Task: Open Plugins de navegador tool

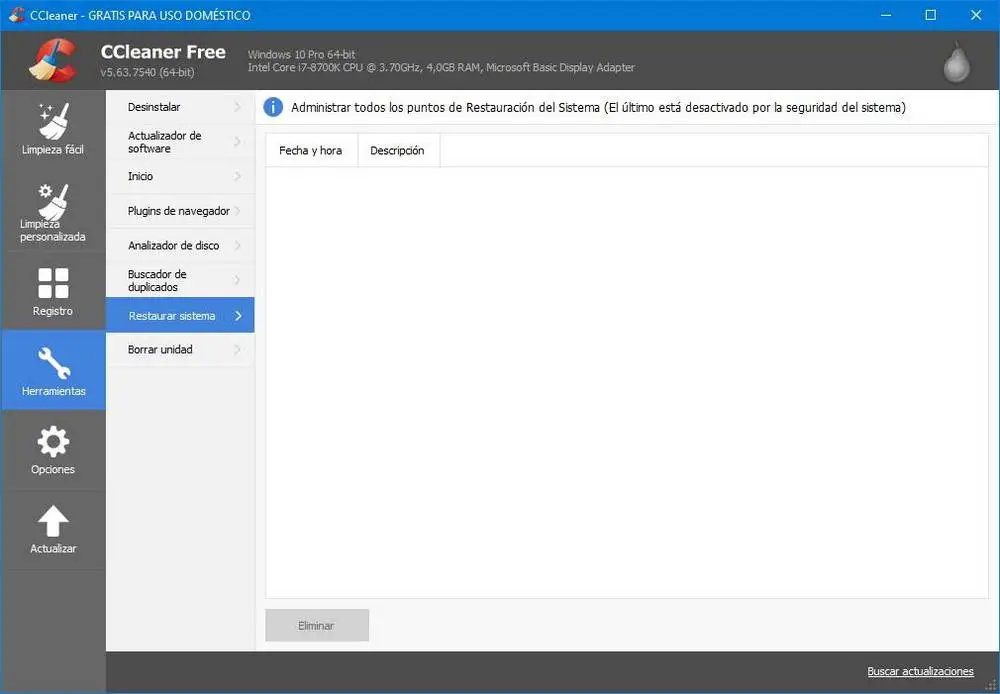Action: click(180, 211)
